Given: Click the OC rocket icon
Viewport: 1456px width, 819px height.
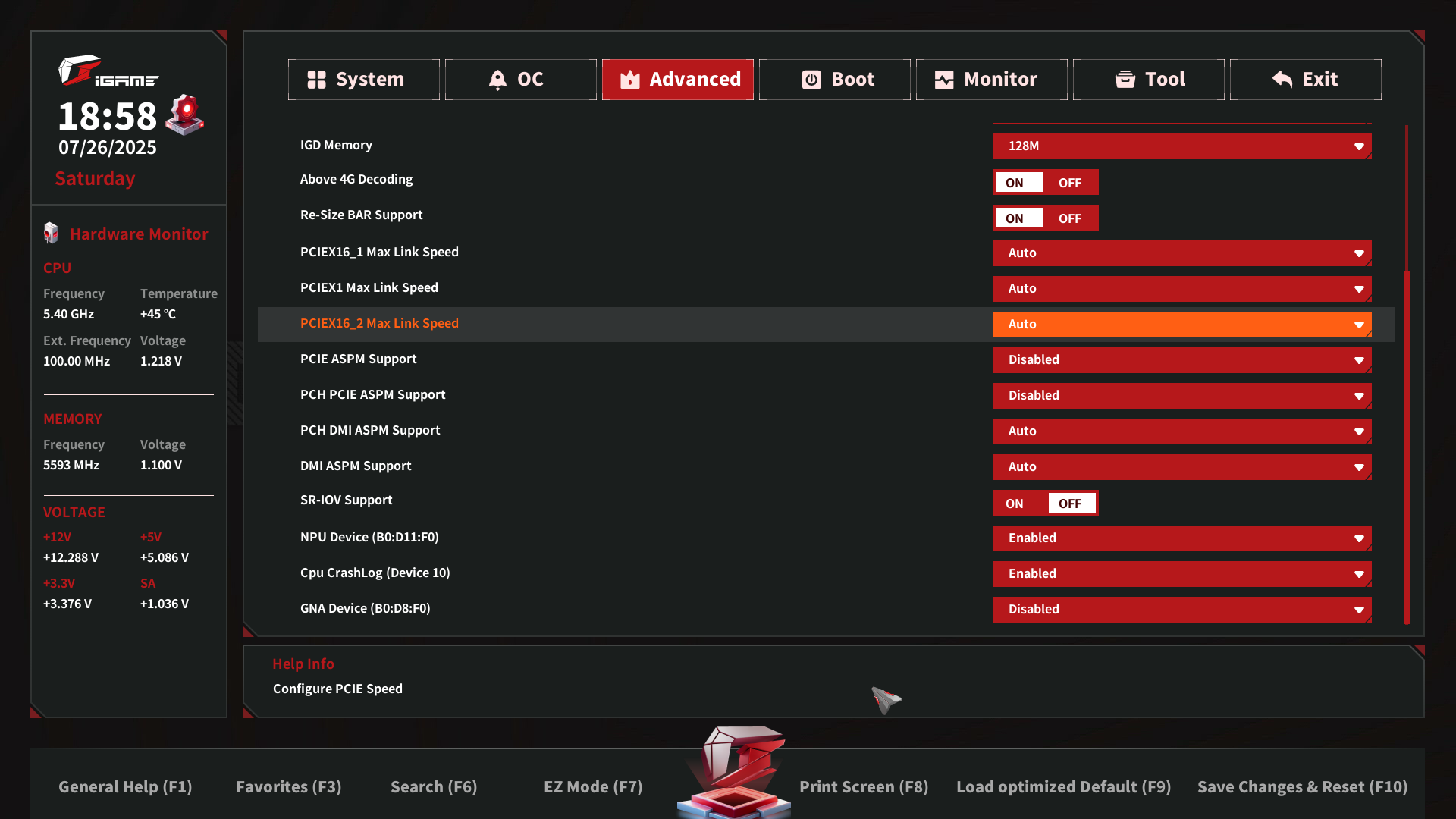Looking at the screenshot, I should coord(497,80).
